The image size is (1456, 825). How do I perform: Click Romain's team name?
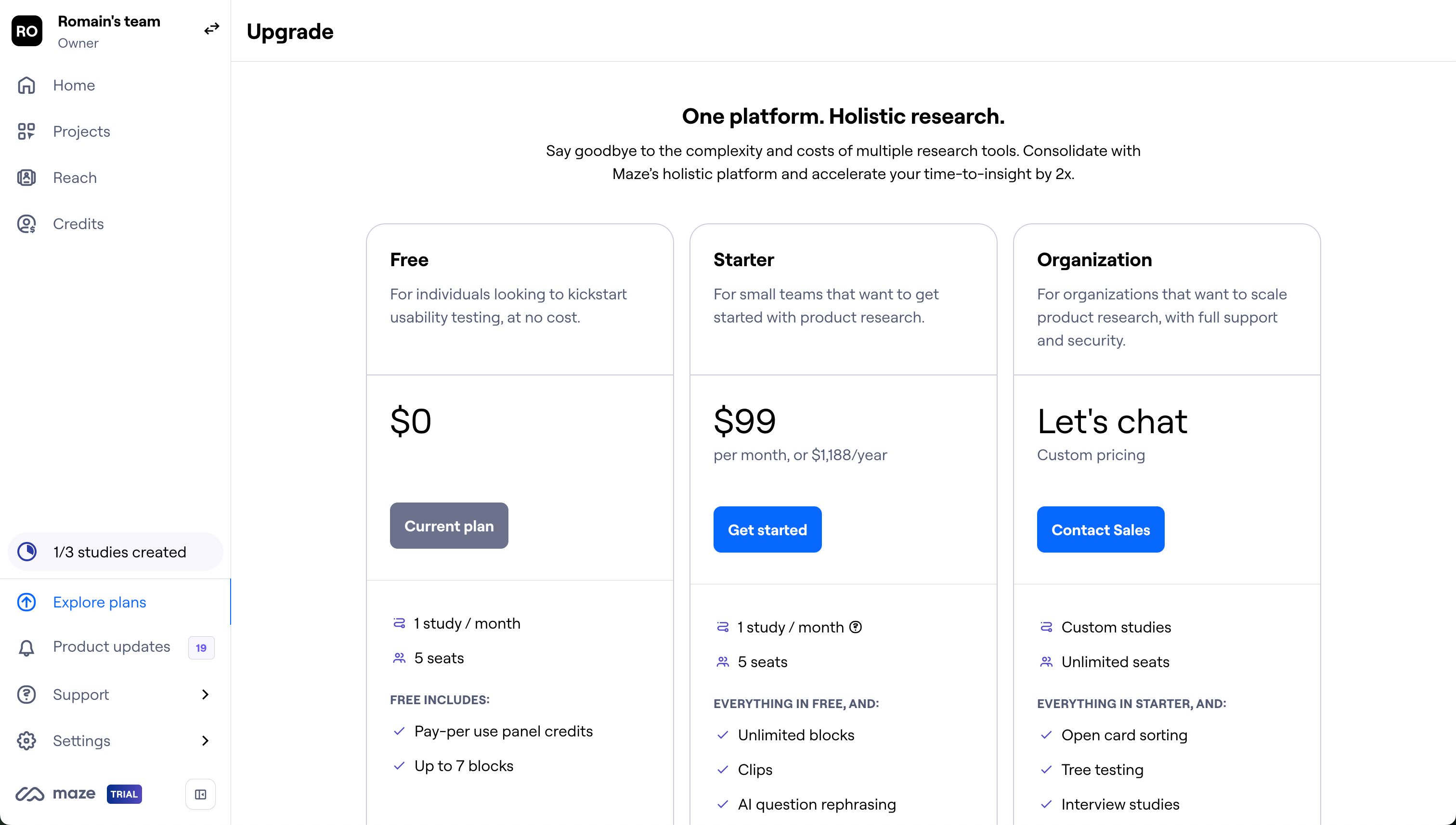tap(109, 22)
